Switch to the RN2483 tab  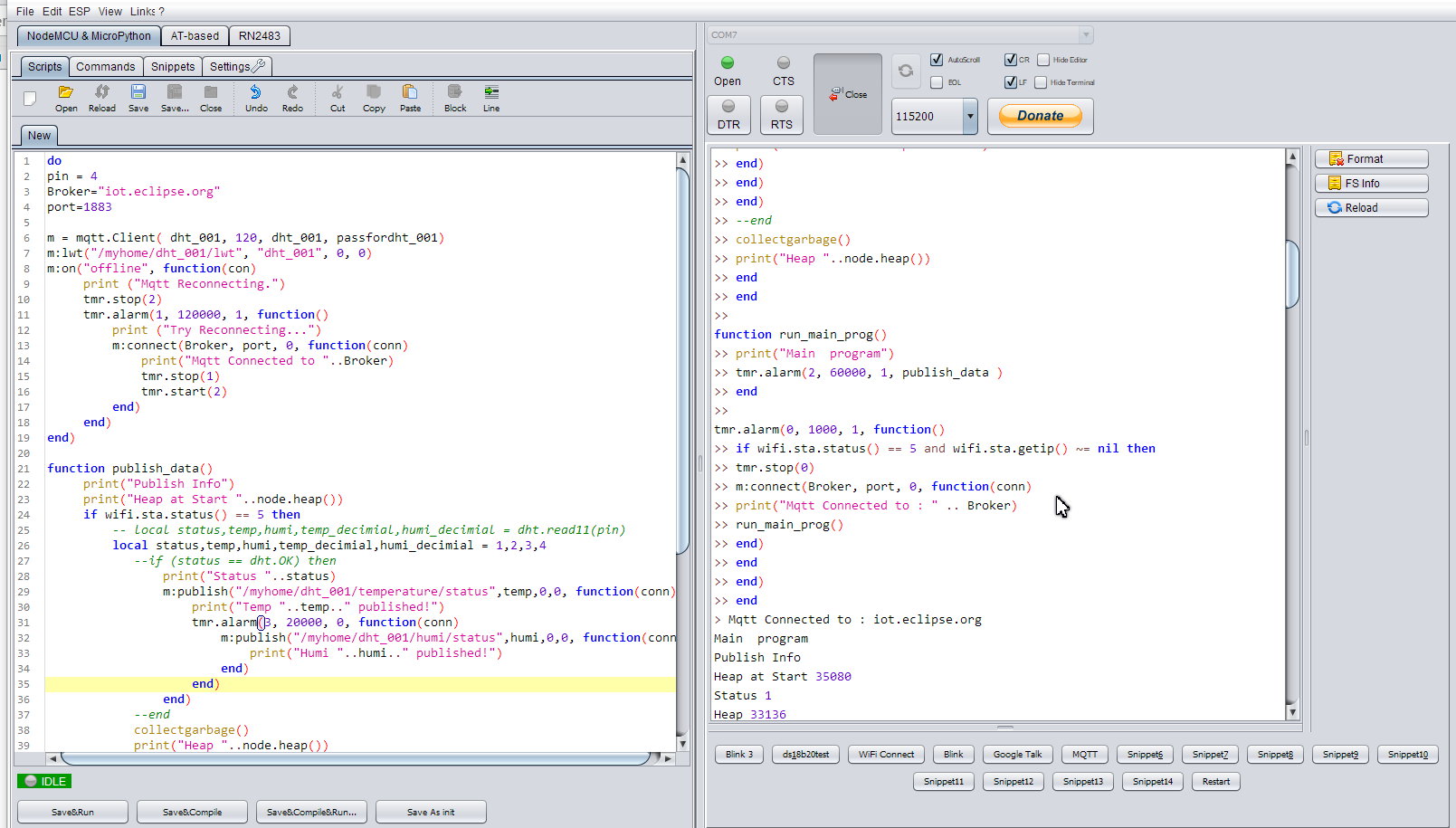[x=260, y=36]
